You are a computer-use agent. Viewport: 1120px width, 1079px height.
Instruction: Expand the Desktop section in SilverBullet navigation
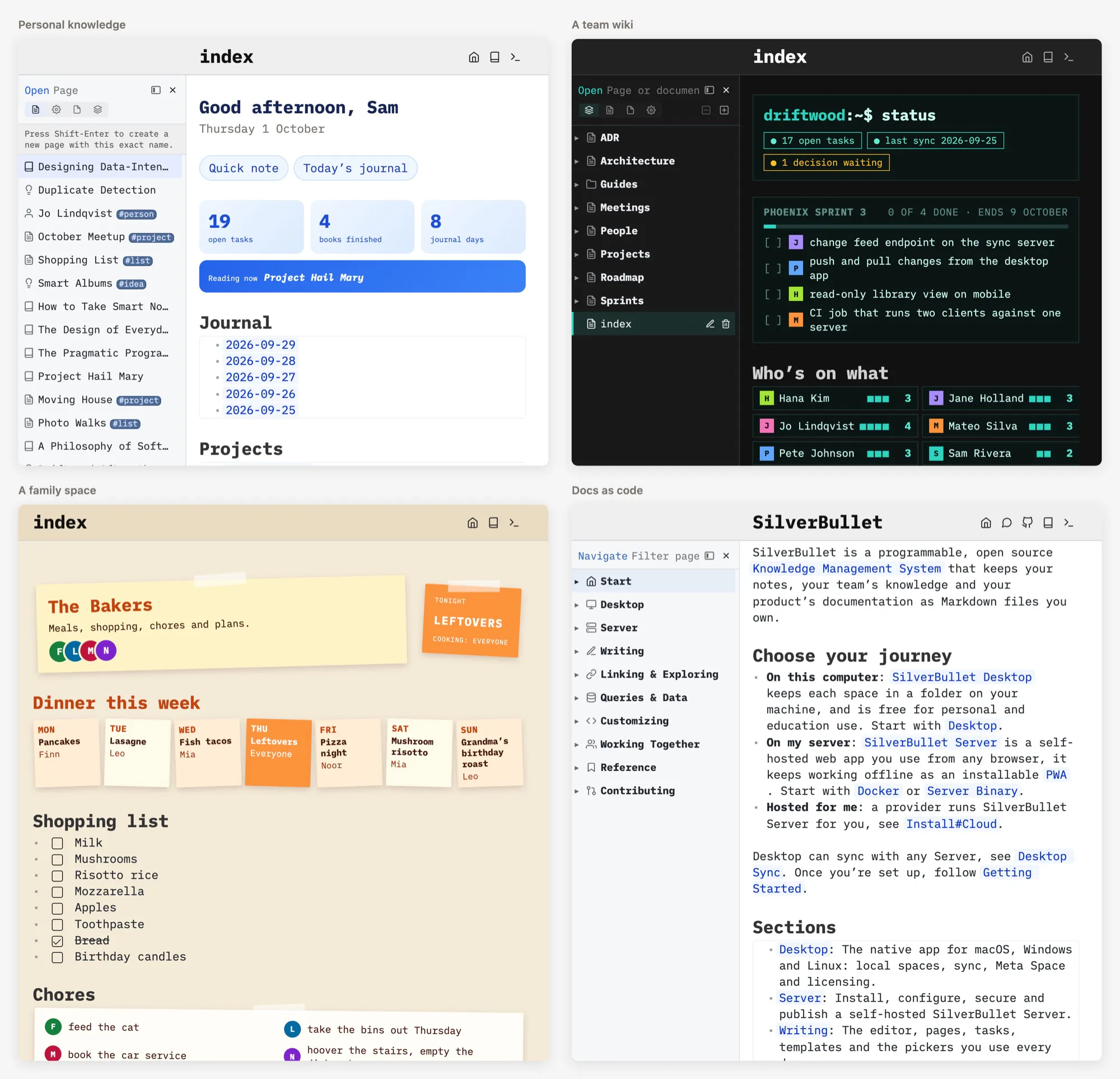coord(577,604)
